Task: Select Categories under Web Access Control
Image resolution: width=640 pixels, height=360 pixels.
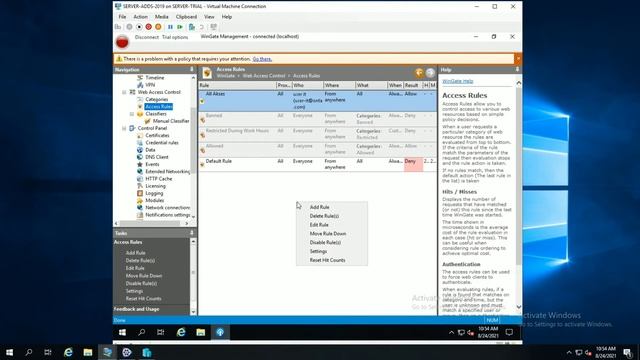Action: click(157, 99)
